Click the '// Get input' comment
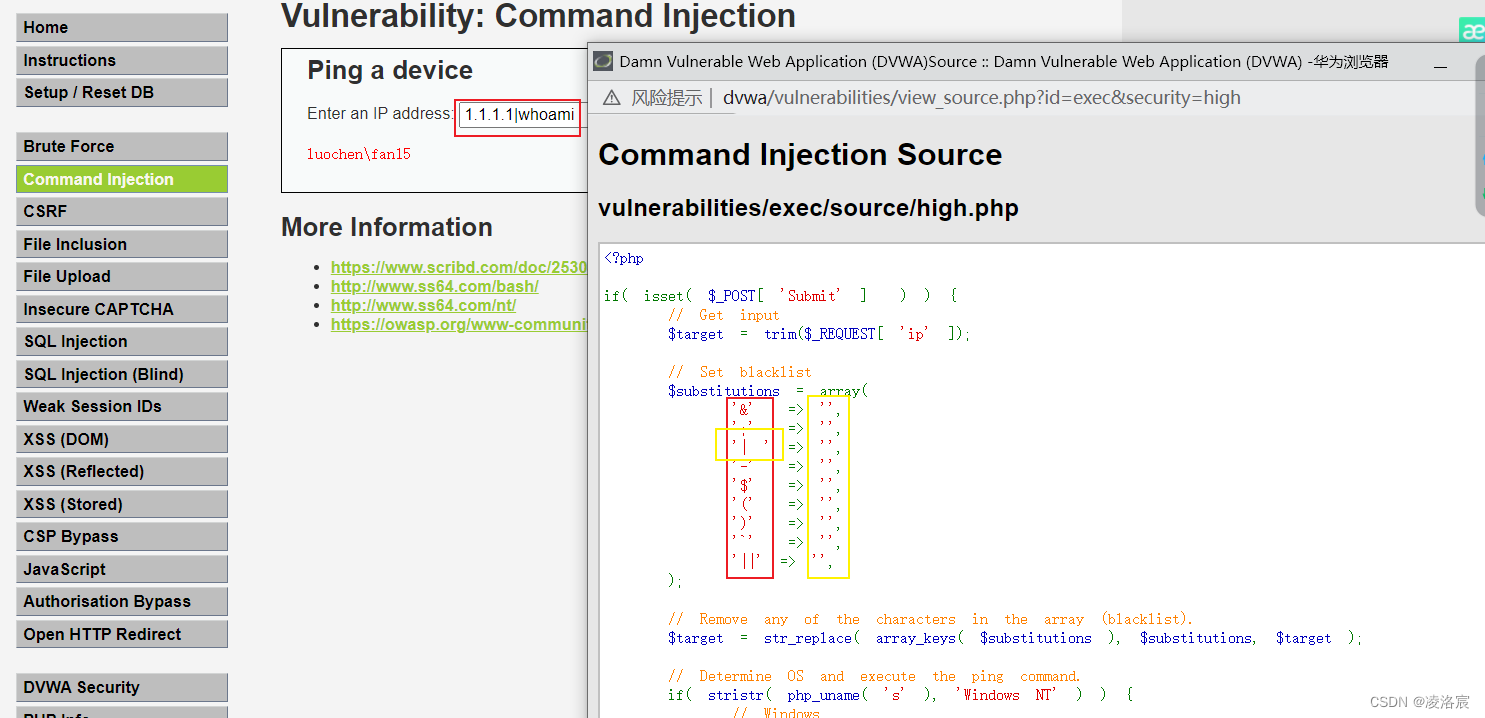Viewport: 1485px width, 718px height. pos(724,315)
